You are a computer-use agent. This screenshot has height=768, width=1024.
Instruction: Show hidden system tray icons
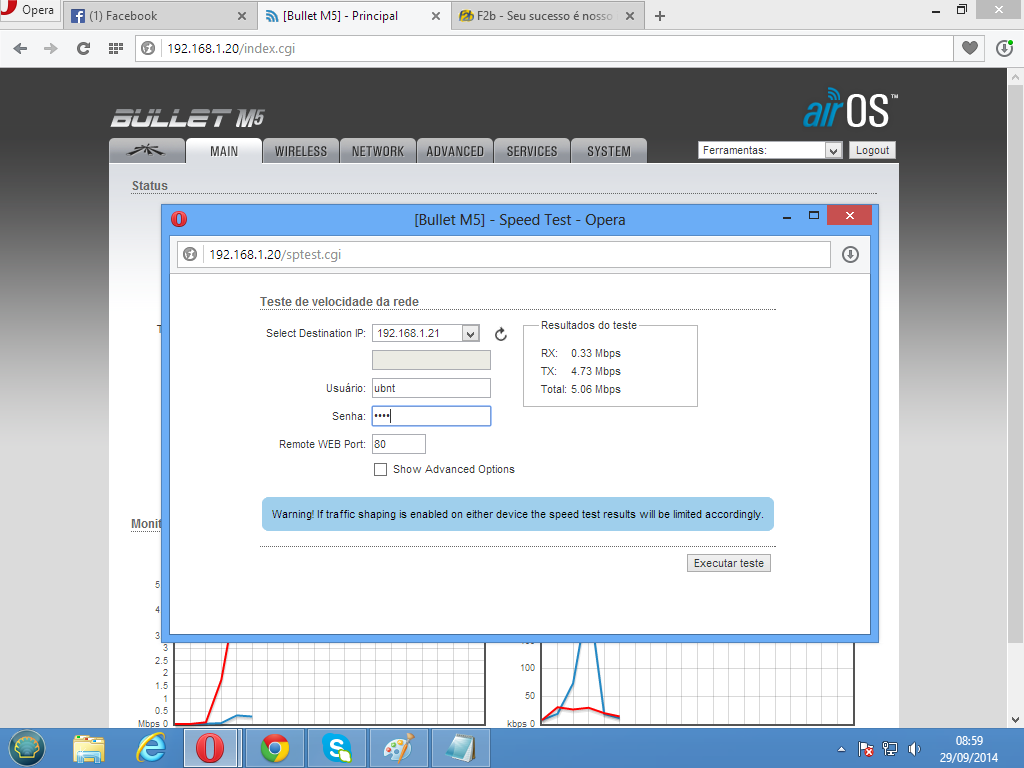(x=841, y=750)
